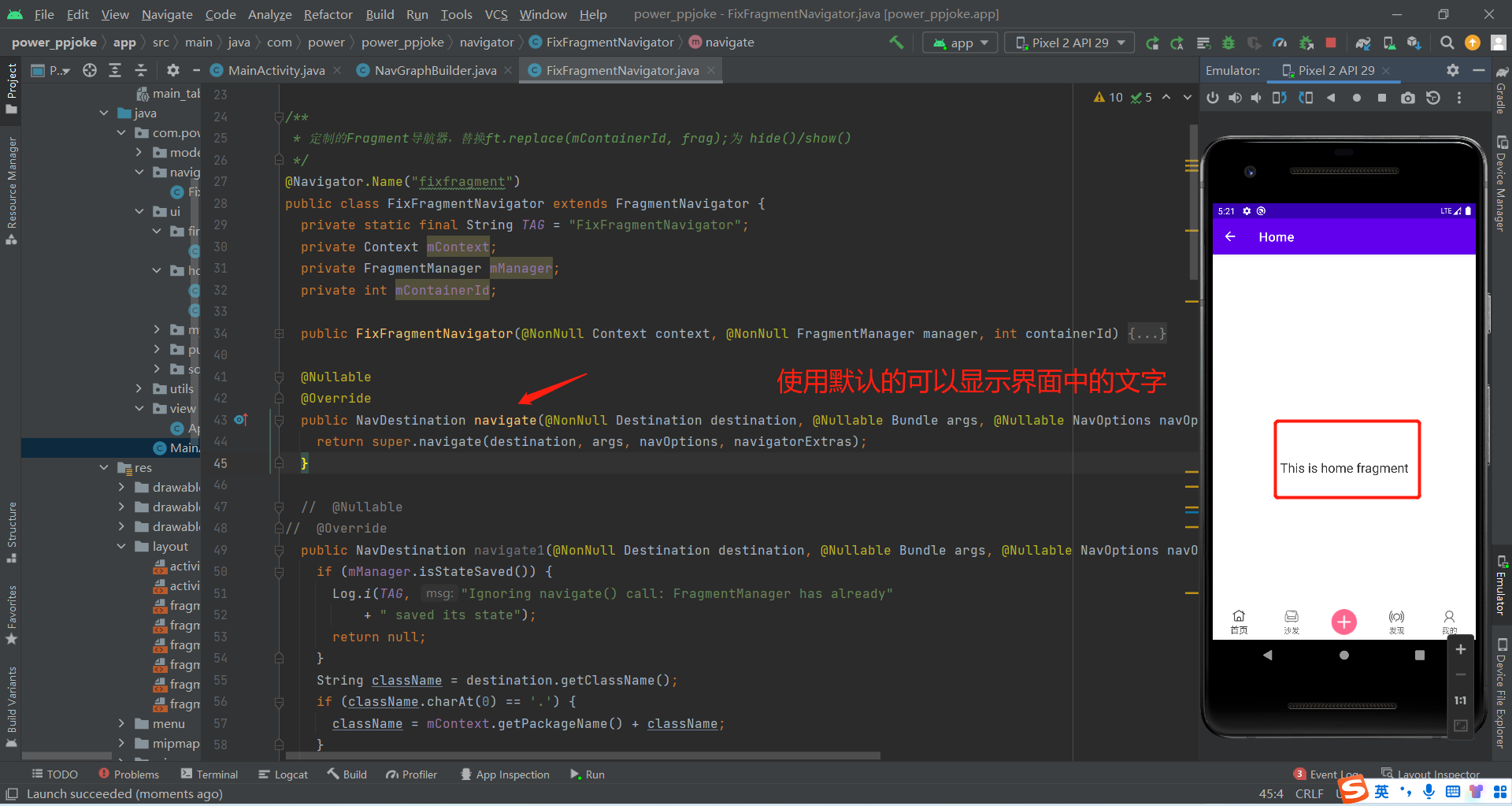Switch to NavGraphBuilder.java tab
This screenshot has height=806, width=1512.
[x=435, y=70]
